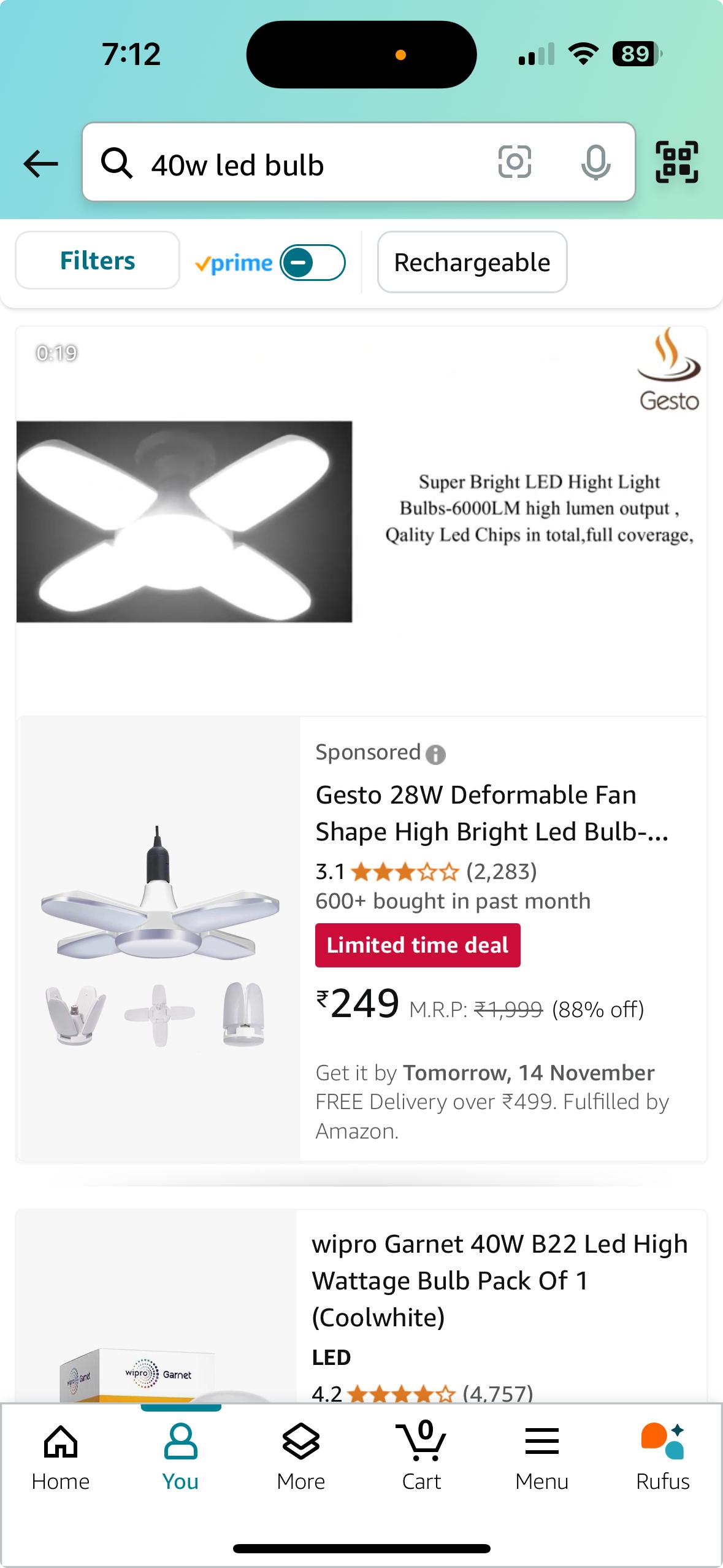This screenshot has height=1568, width=723.
Task: Open the Filters panel
Action: coord(98,261)
